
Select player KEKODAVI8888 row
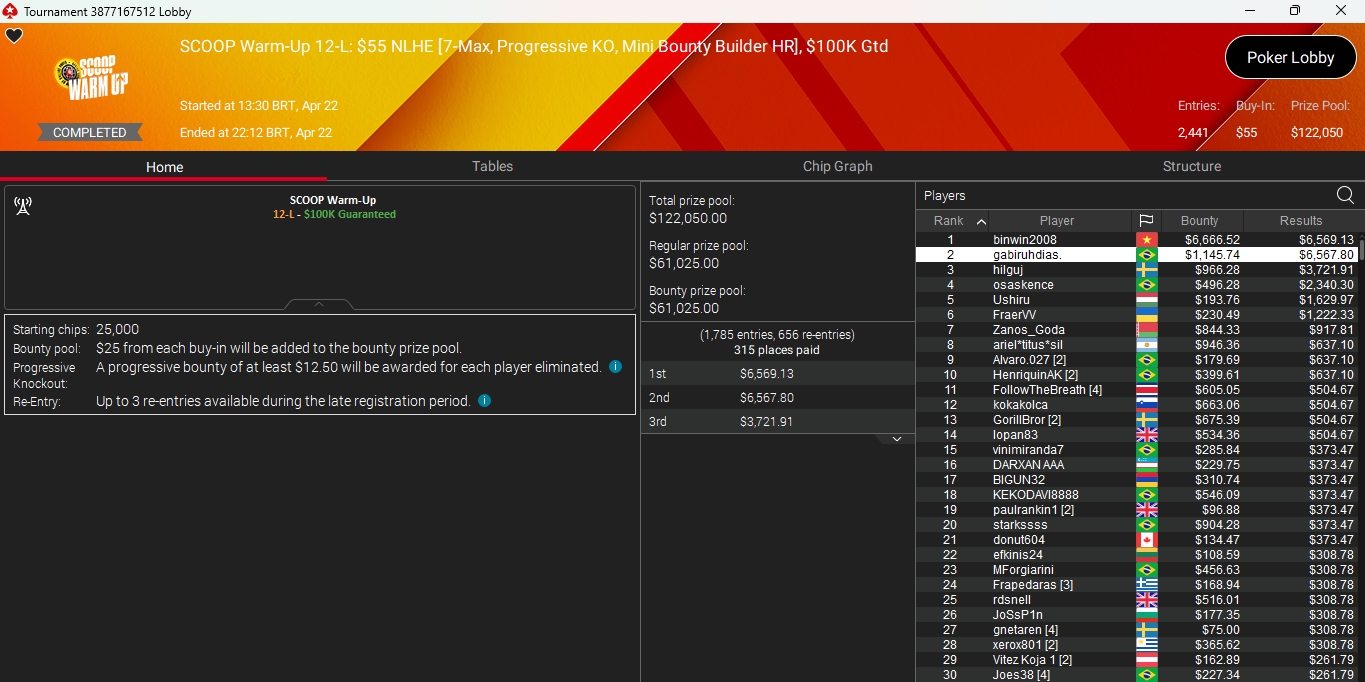pos(1137,495)
